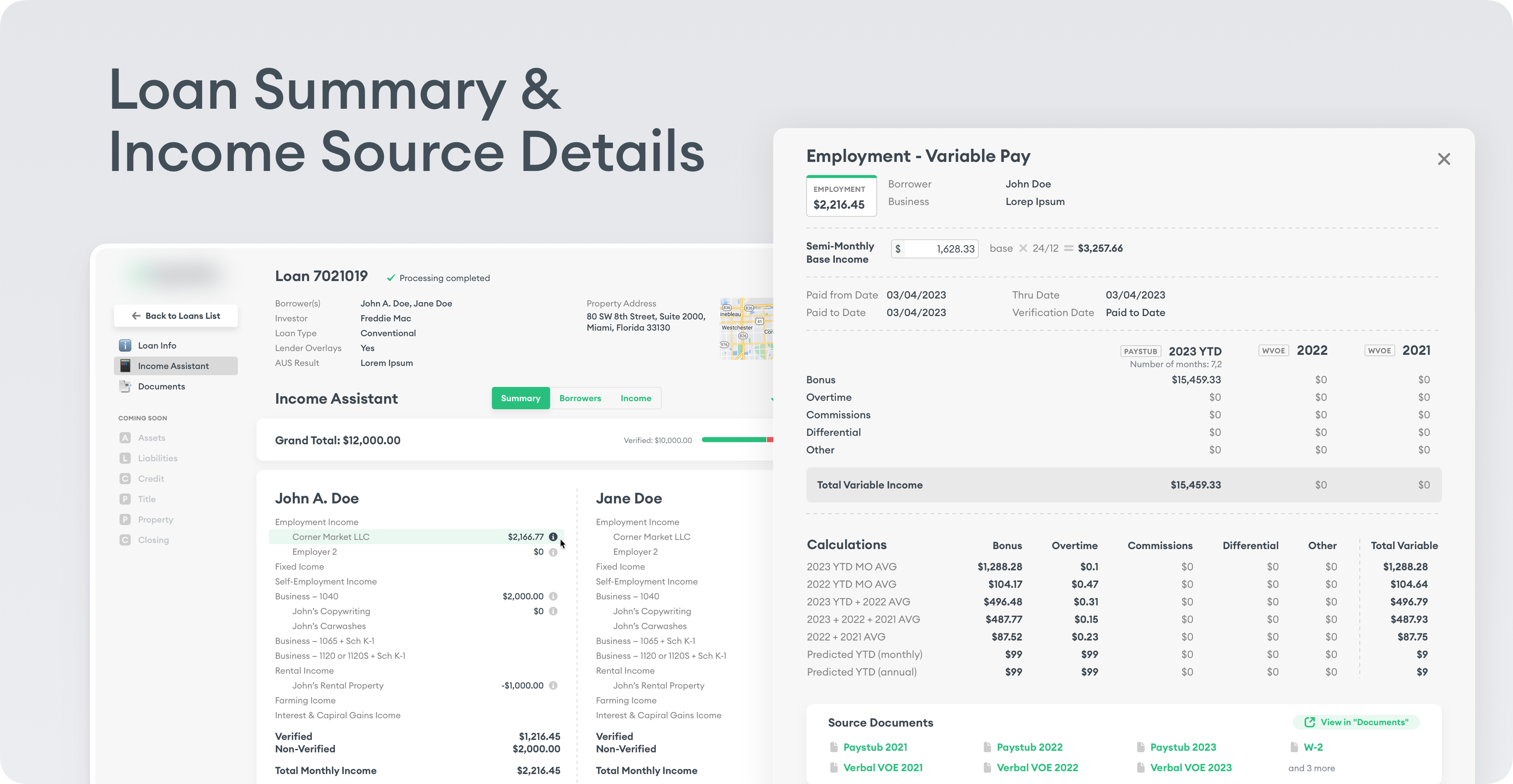Switch to the Borrowers tab
Screen dimensions: 1513x784
[x=580, y=398]
